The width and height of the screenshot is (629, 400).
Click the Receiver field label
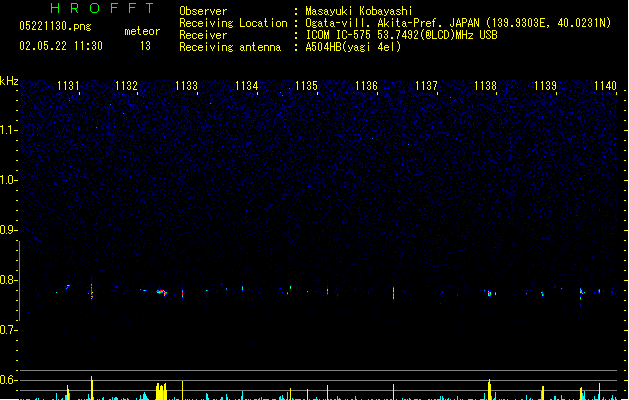(x=203, y=35)
